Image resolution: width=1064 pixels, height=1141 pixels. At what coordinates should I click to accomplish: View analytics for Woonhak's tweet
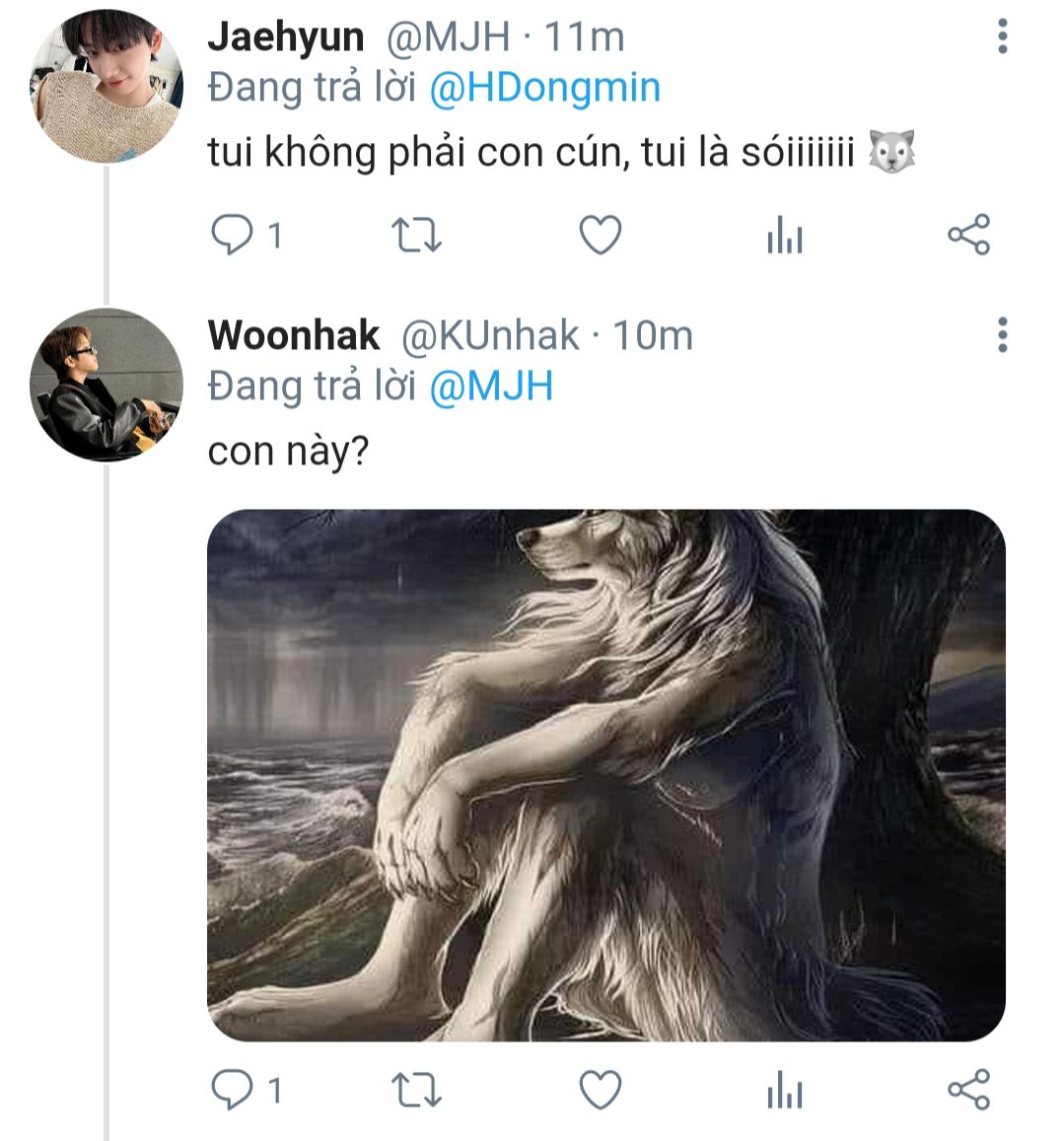tap(784, 1092)
